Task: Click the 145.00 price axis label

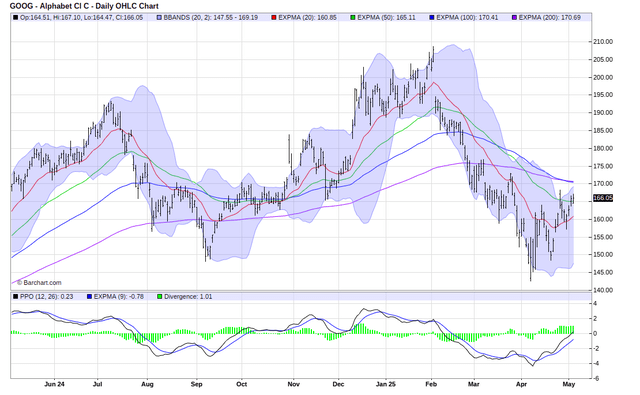Action: [603, 272]
